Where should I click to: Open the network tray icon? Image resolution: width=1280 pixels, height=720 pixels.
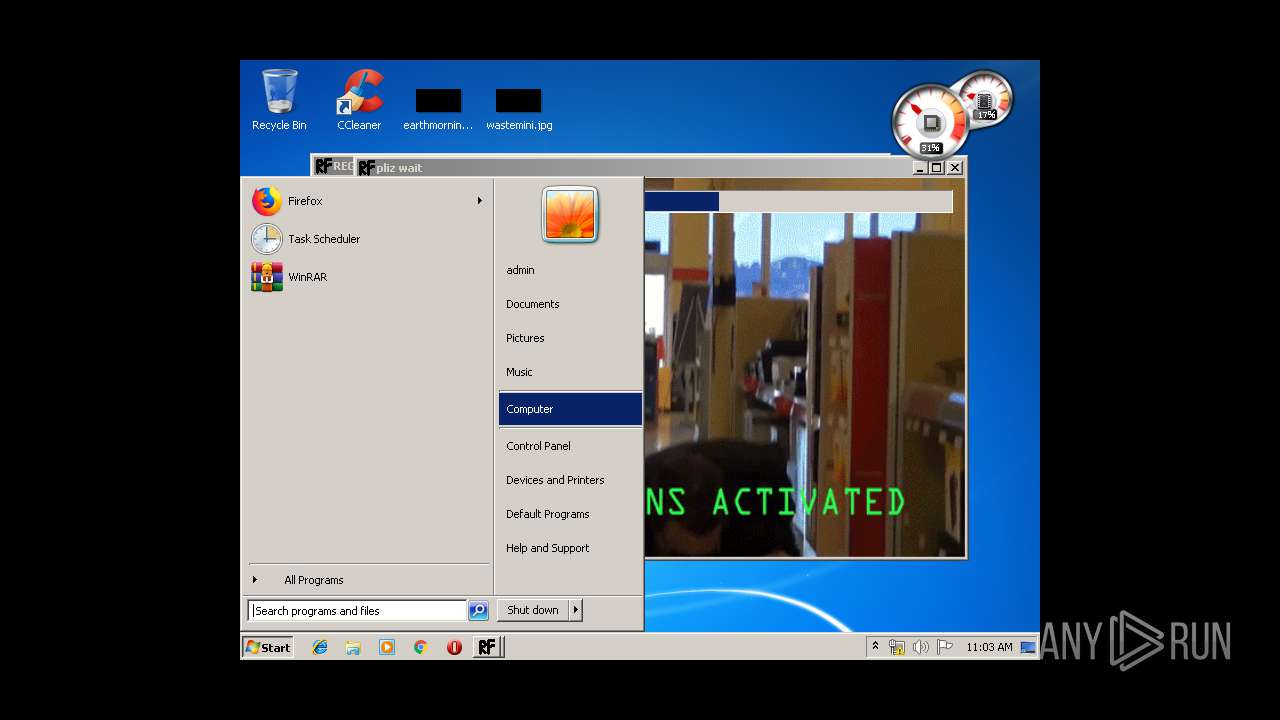(897, 647)
